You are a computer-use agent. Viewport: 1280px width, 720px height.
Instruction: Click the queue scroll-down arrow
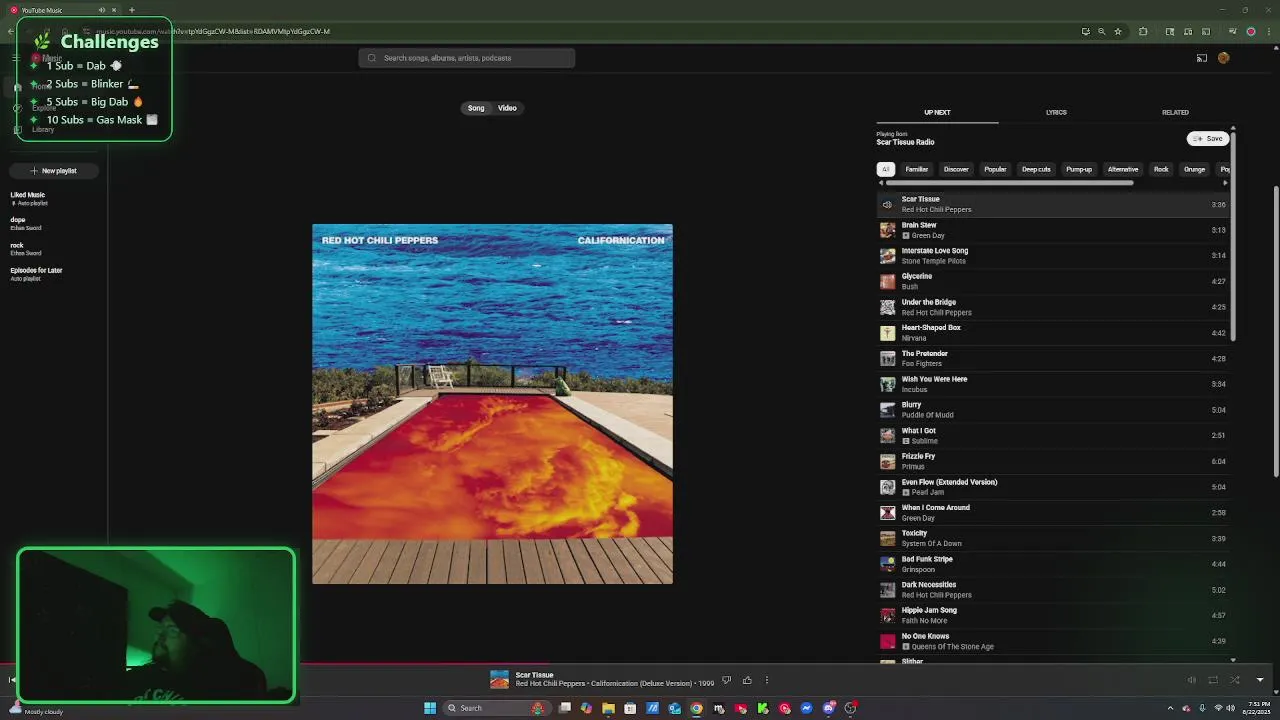pyautogui.click(x=1233, y=660)
